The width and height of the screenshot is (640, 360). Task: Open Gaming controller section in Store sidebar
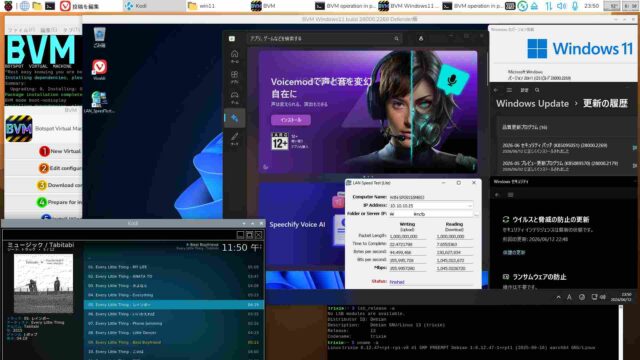(x=235, y=98)
